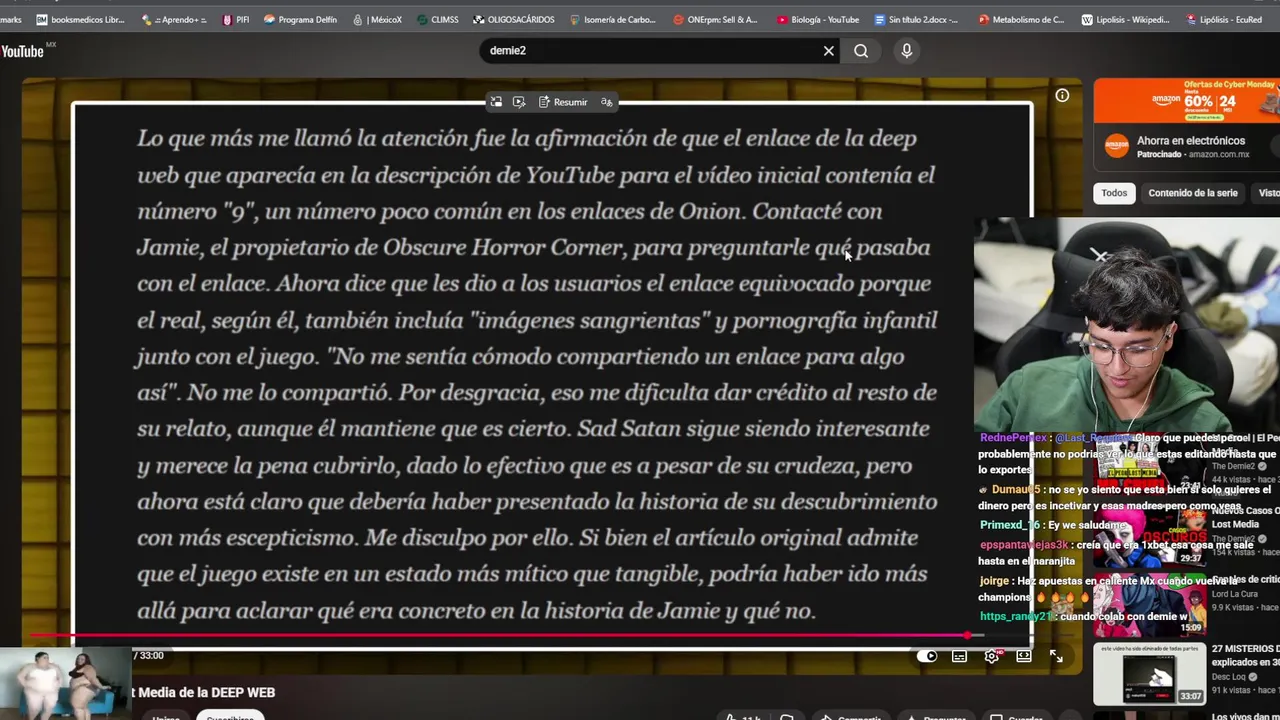Screen dimensions: 1280x720
Task: Click the Suscribirse button
Action: (x=229, y=715)
